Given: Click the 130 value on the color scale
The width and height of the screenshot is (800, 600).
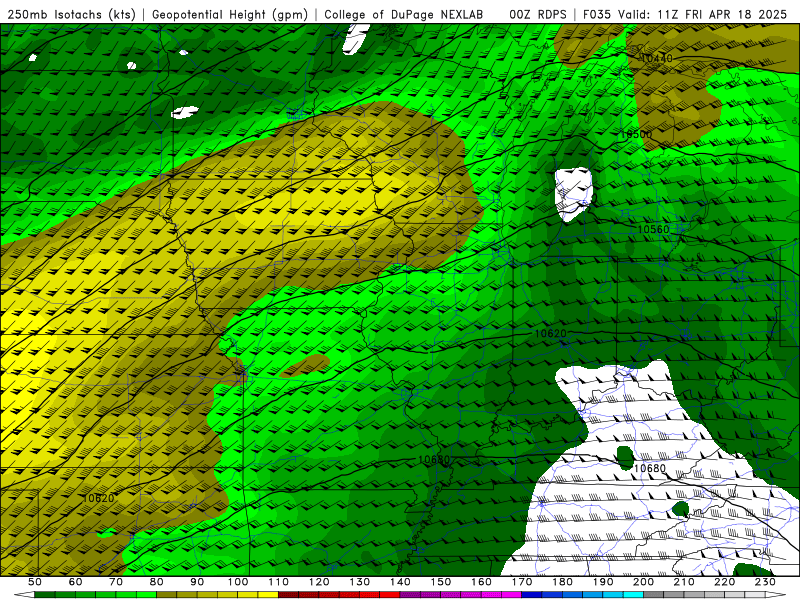Looking at the screenshot, I should pyautogui.click(x=360, y=582).
